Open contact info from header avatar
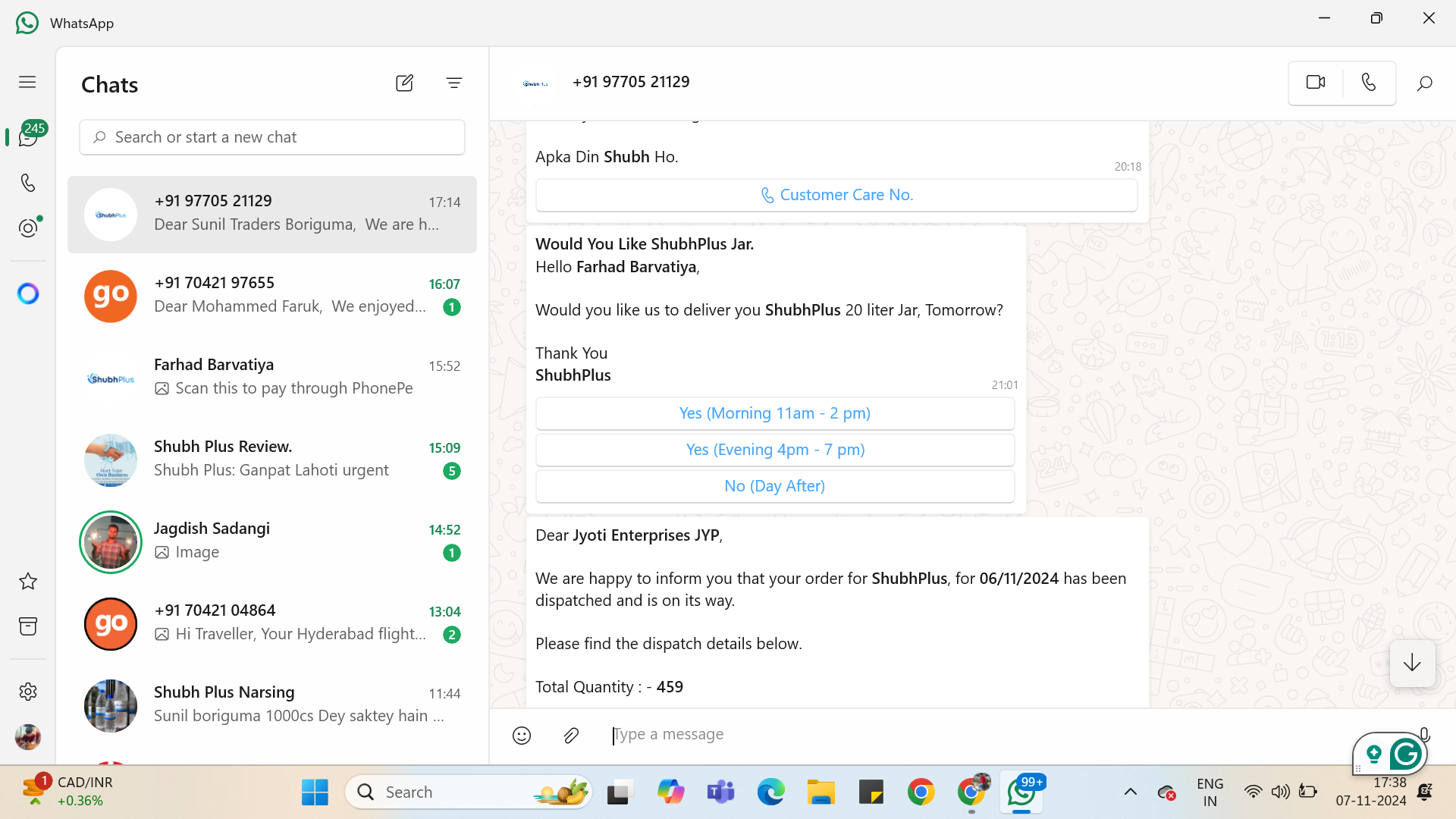 pos(535,83)
